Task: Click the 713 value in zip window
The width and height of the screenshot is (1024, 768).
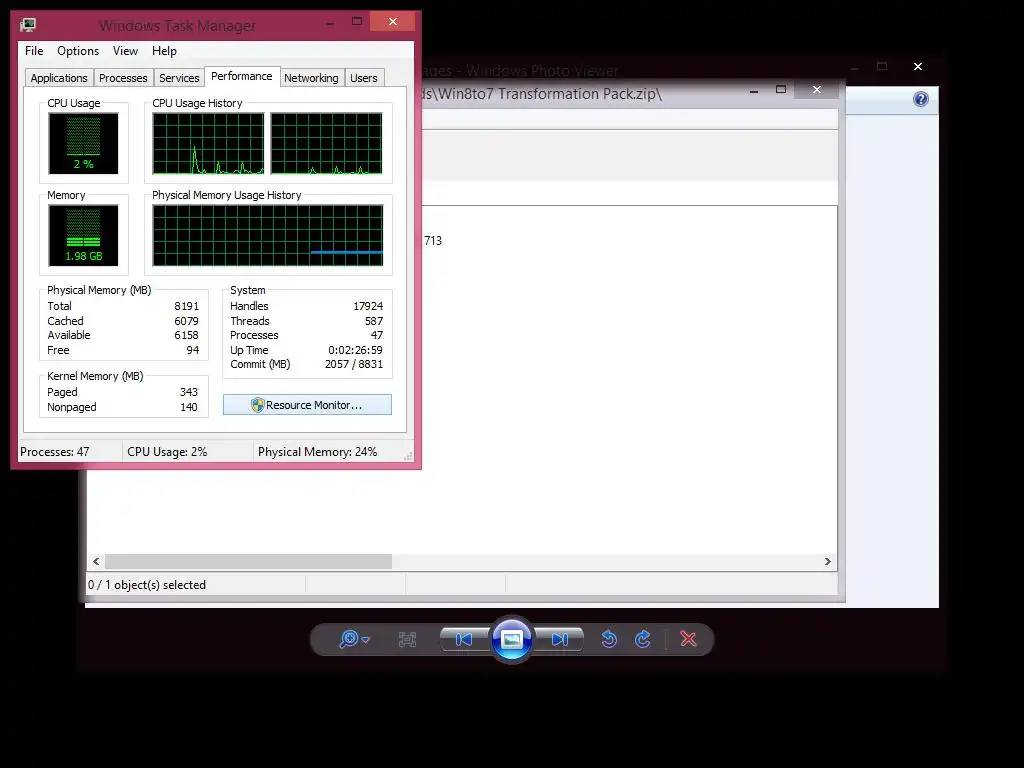Action: pyautogui.click(x=433, y=241)
